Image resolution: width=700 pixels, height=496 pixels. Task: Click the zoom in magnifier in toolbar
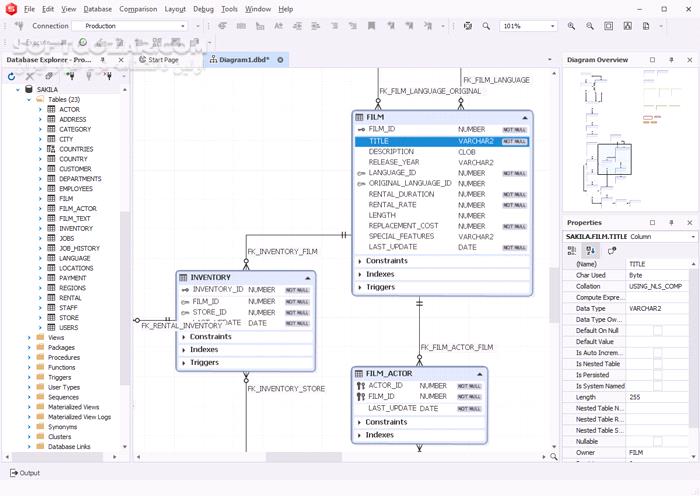[x=571, y=26]
